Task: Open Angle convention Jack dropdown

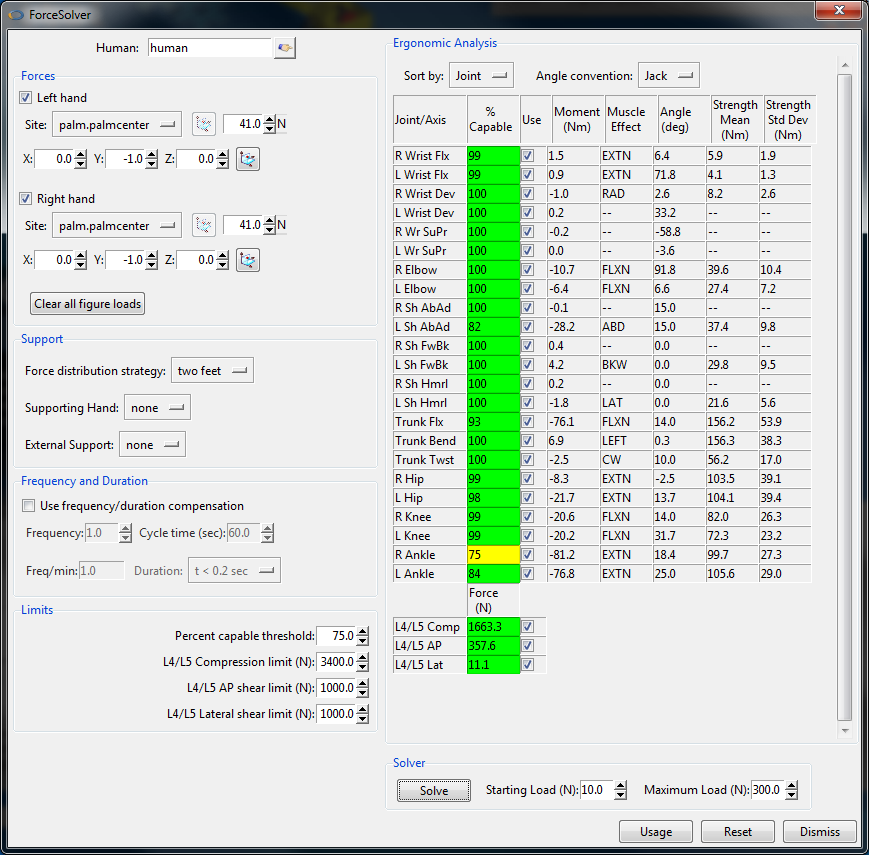Action: click(668, 76)
